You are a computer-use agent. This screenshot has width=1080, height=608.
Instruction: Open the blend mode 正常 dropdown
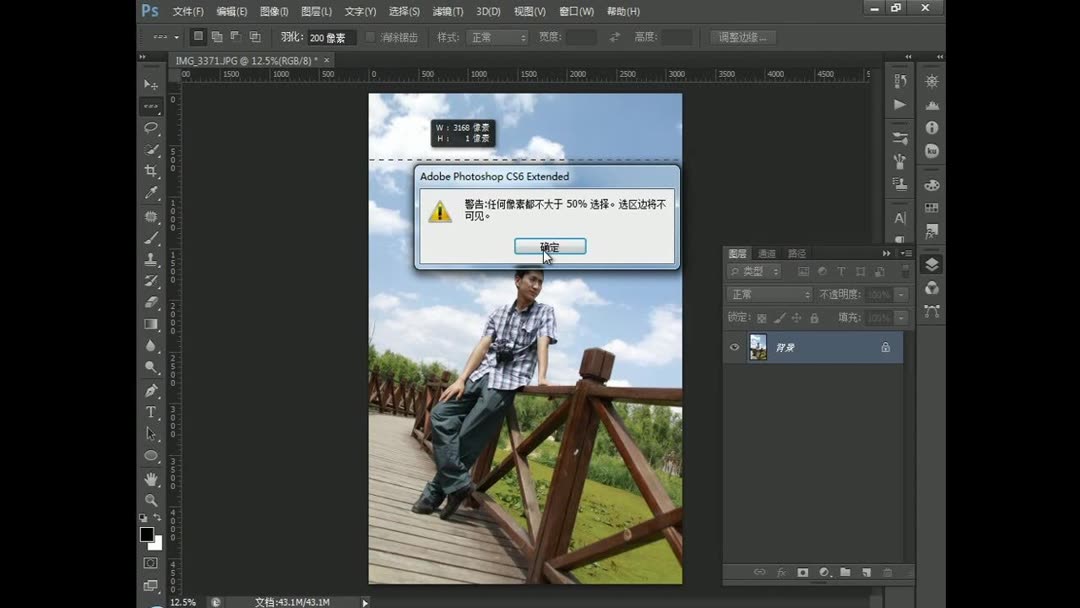[x=770, y=294]
